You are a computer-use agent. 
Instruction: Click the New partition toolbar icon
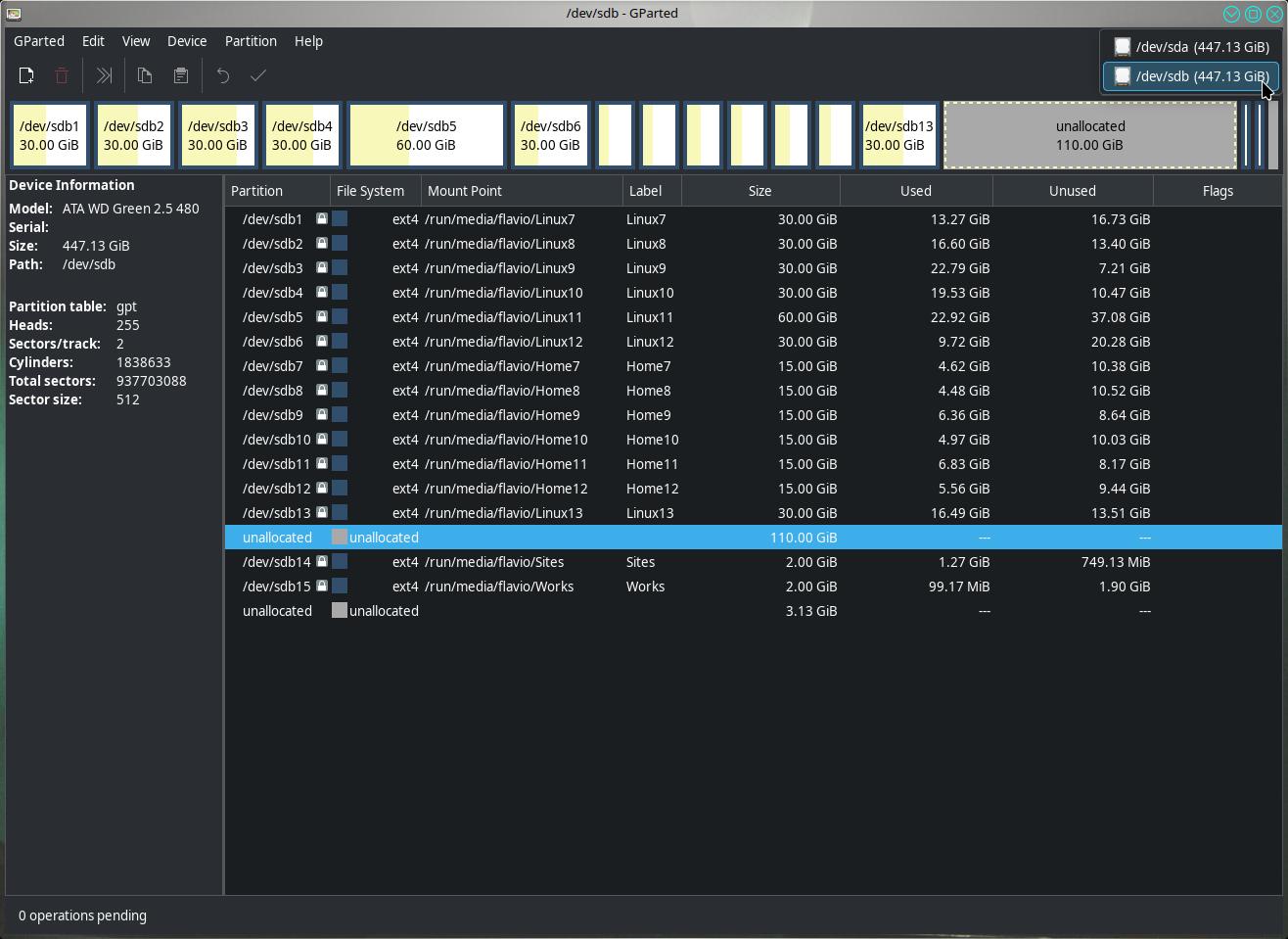click(26, 75)
